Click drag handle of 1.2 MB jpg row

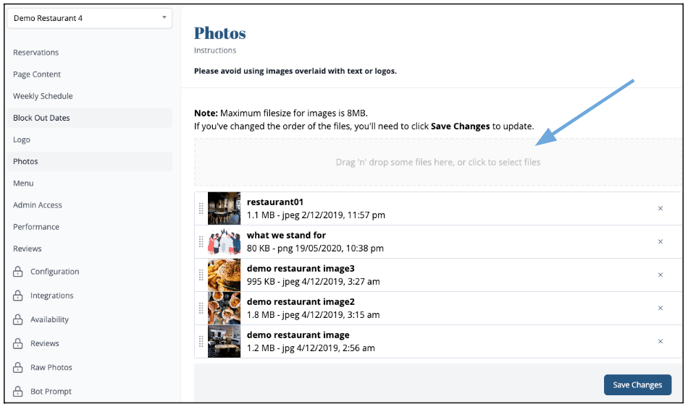pos(201,341)
